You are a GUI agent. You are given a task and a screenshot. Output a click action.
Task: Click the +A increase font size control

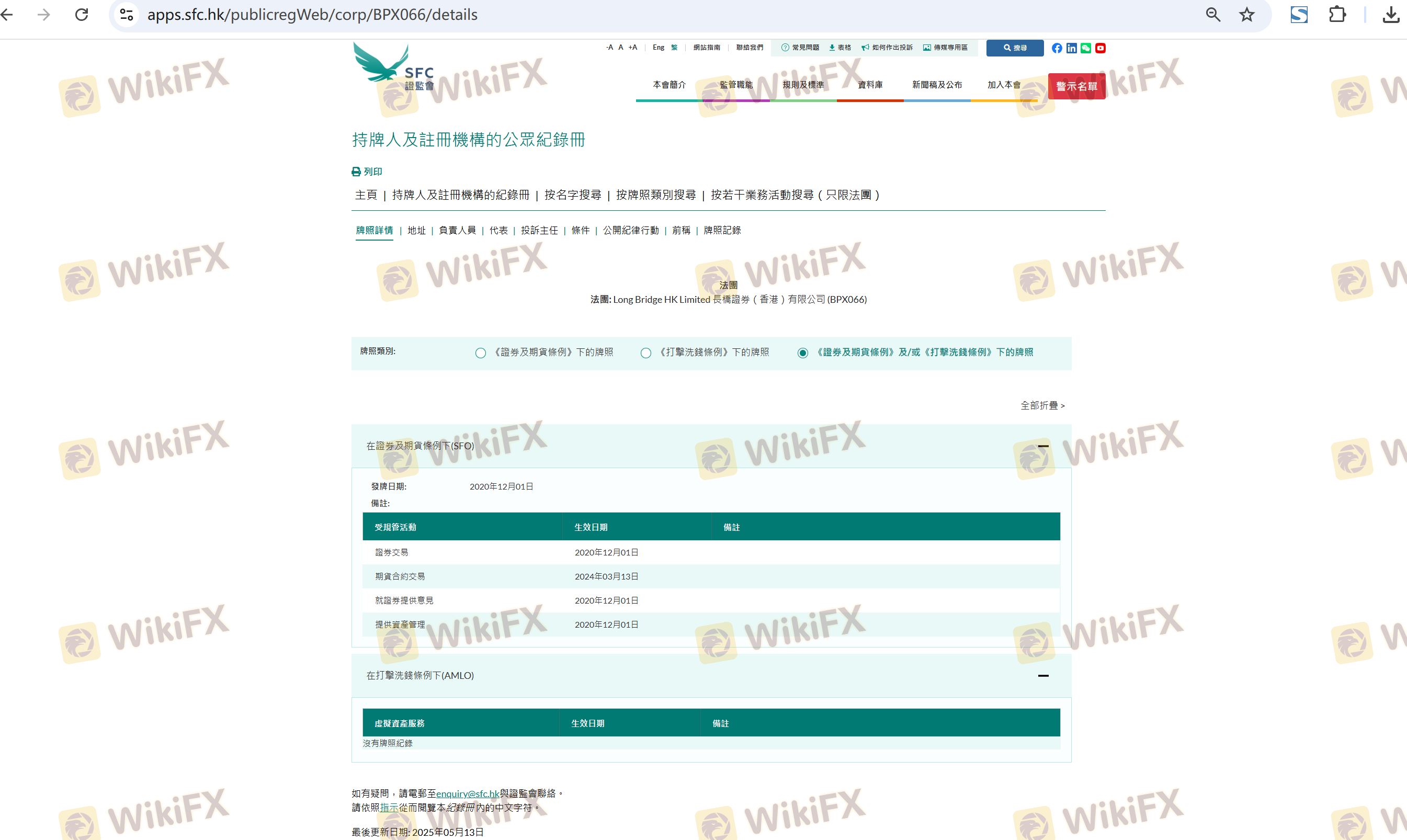[632, 48]
